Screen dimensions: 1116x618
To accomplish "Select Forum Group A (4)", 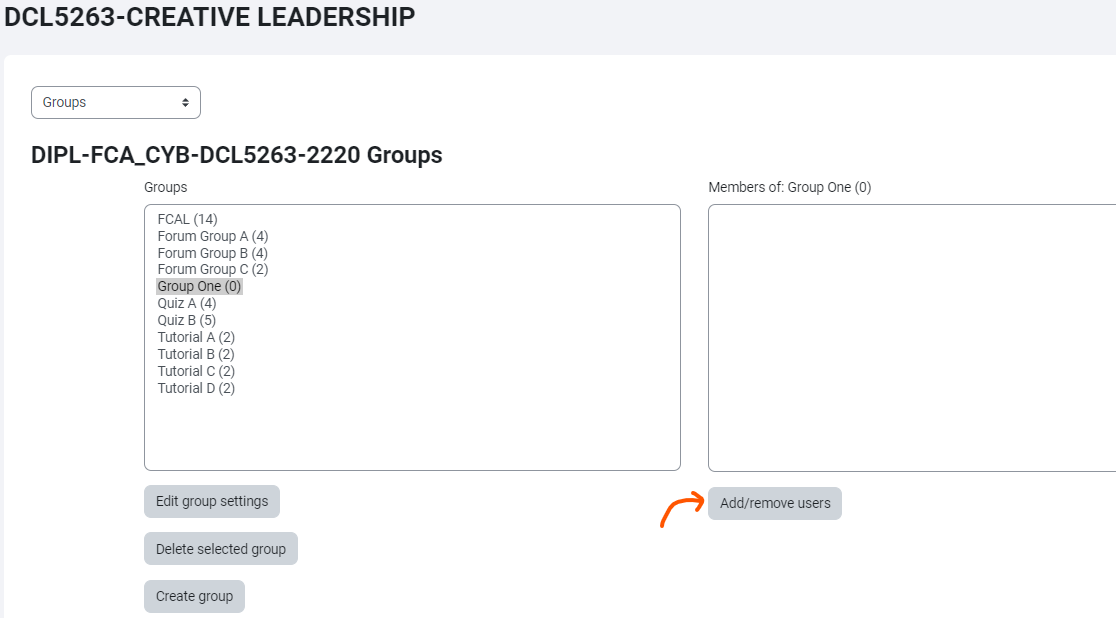I will 212,236.
